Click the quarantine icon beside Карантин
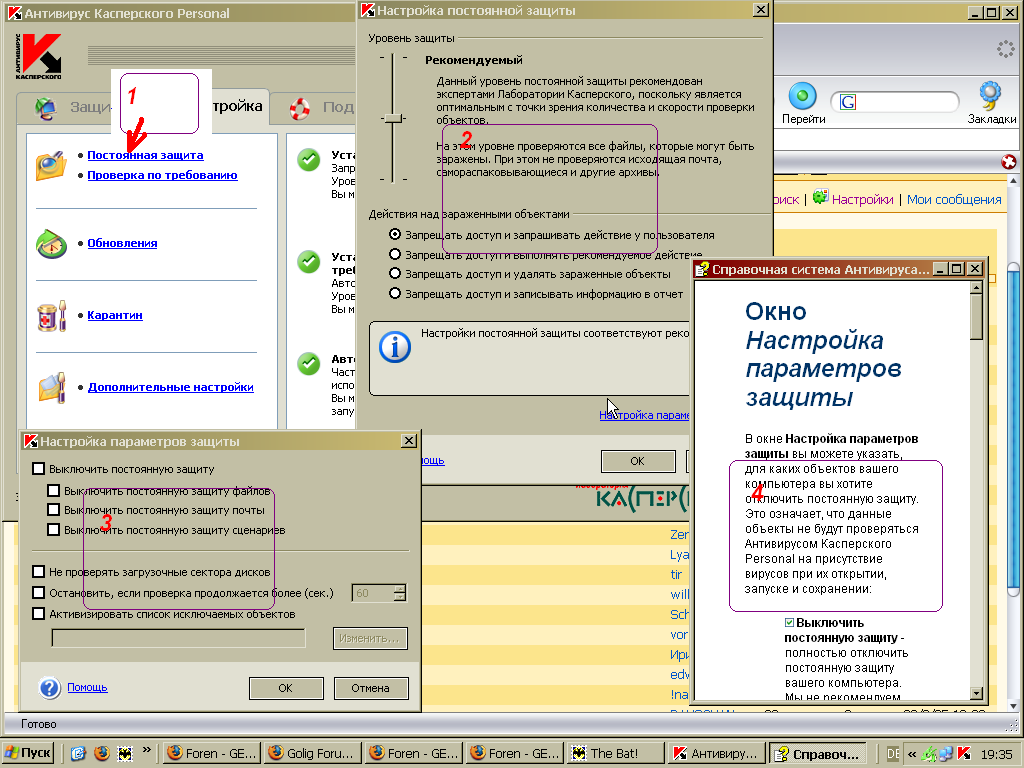The width and height of the screenshot is (1024, 768). (x=52, y=316)
